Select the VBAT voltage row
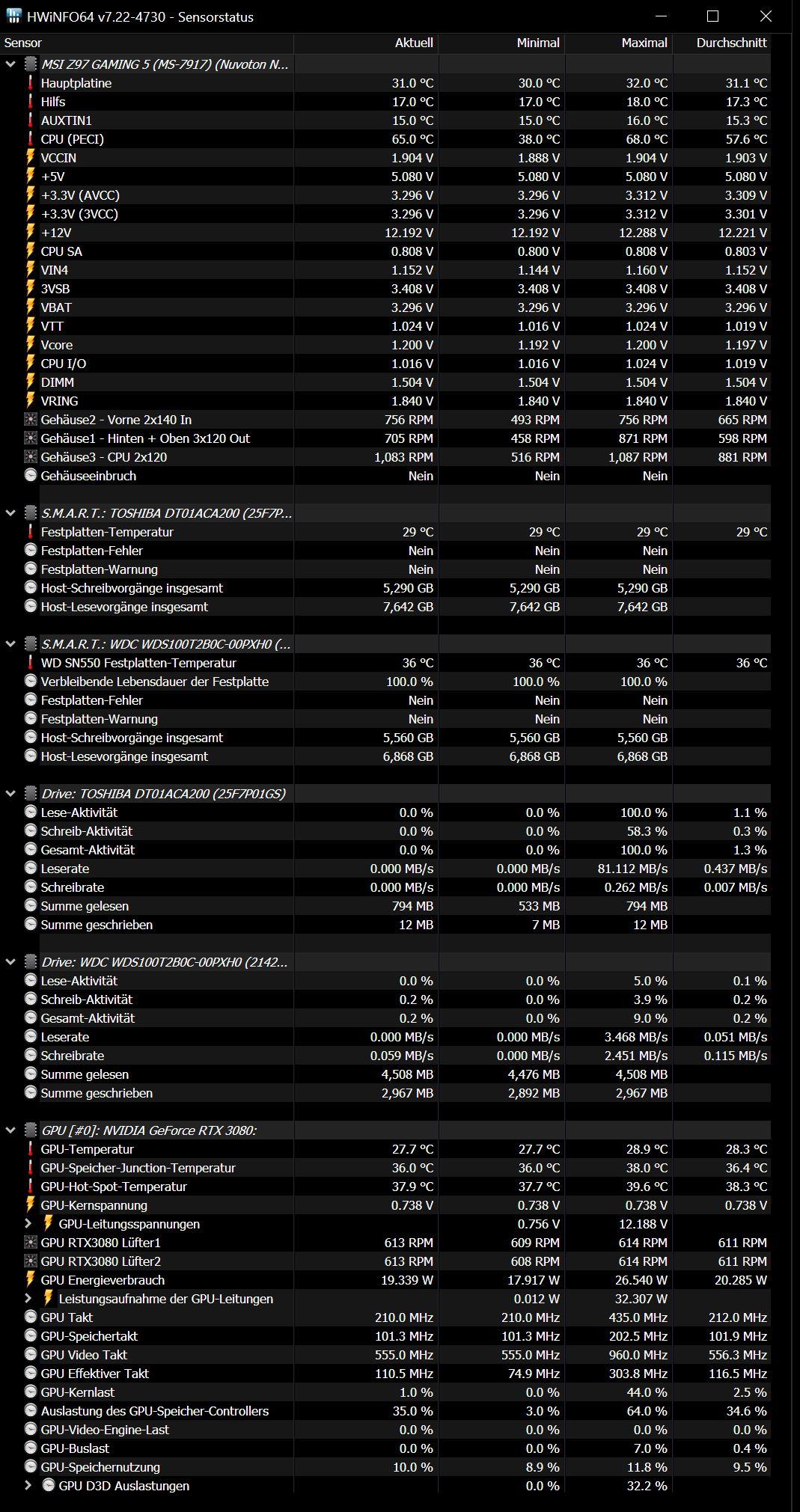800x1512 pixels. 385,307
